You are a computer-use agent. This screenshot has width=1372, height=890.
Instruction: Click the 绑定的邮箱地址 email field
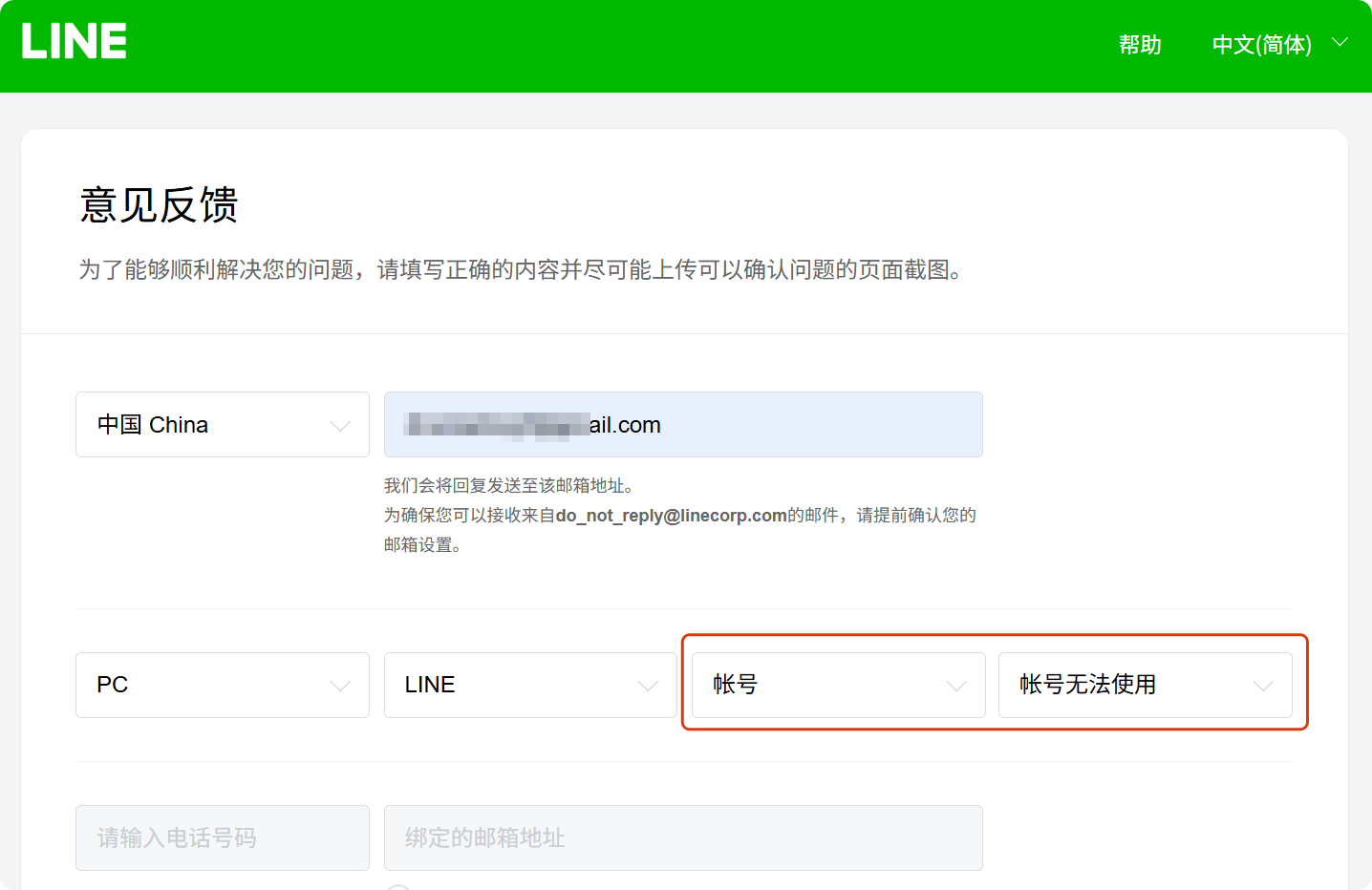pyautogui.click(x=683, y=837)
